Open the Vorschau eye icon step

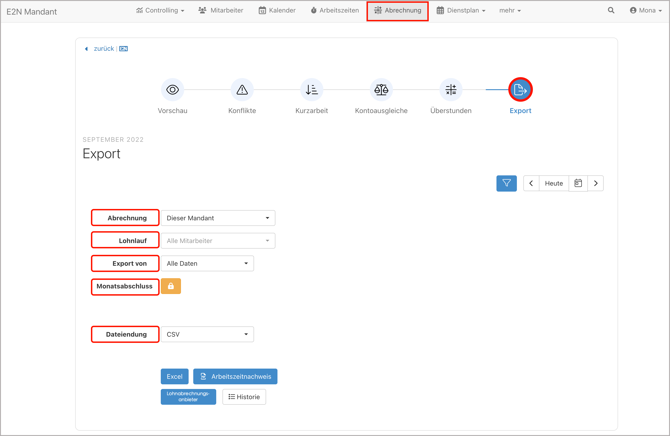(172, 90)
